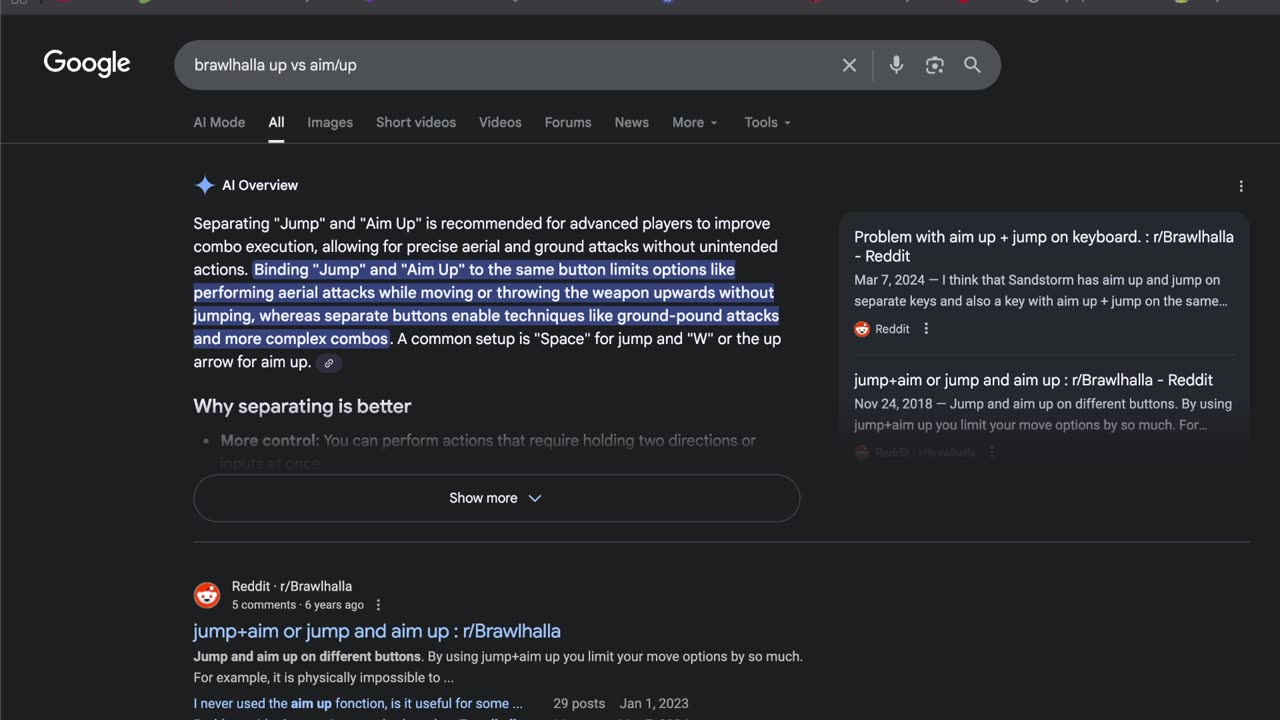
Task: Open AI Overview three-dot options menu
Action: click(1241, 186)
